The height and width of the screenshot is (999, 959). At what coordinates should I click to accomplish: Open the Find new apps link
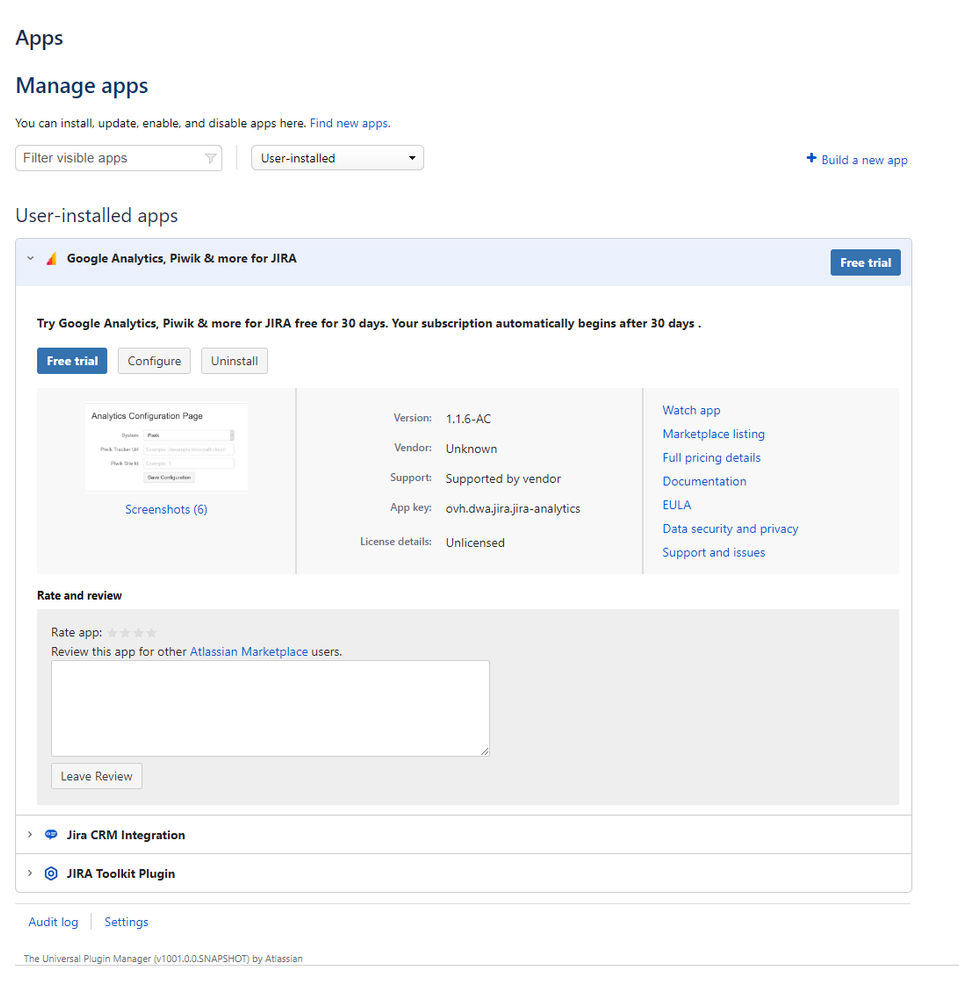350,123
